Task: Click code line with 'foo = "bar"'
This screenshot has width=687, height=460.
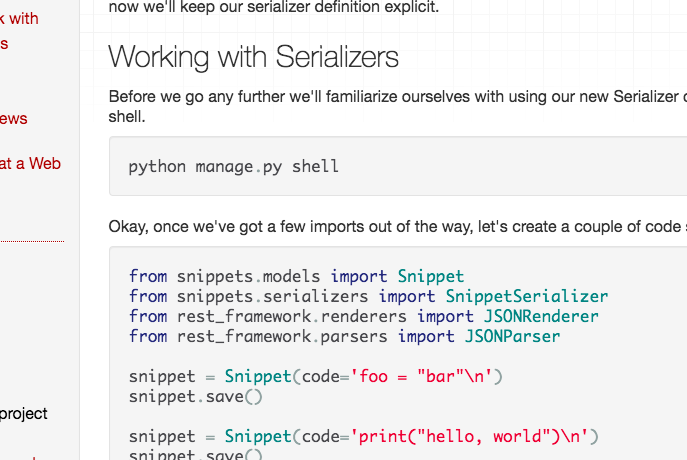Action: click(315, 376)
